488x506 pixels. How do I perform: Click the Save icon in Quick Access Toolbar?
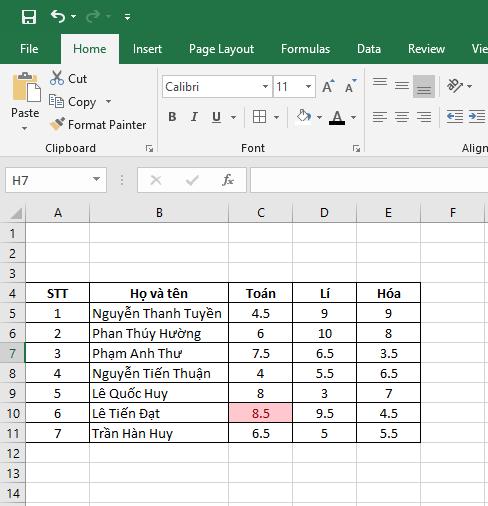29,17
